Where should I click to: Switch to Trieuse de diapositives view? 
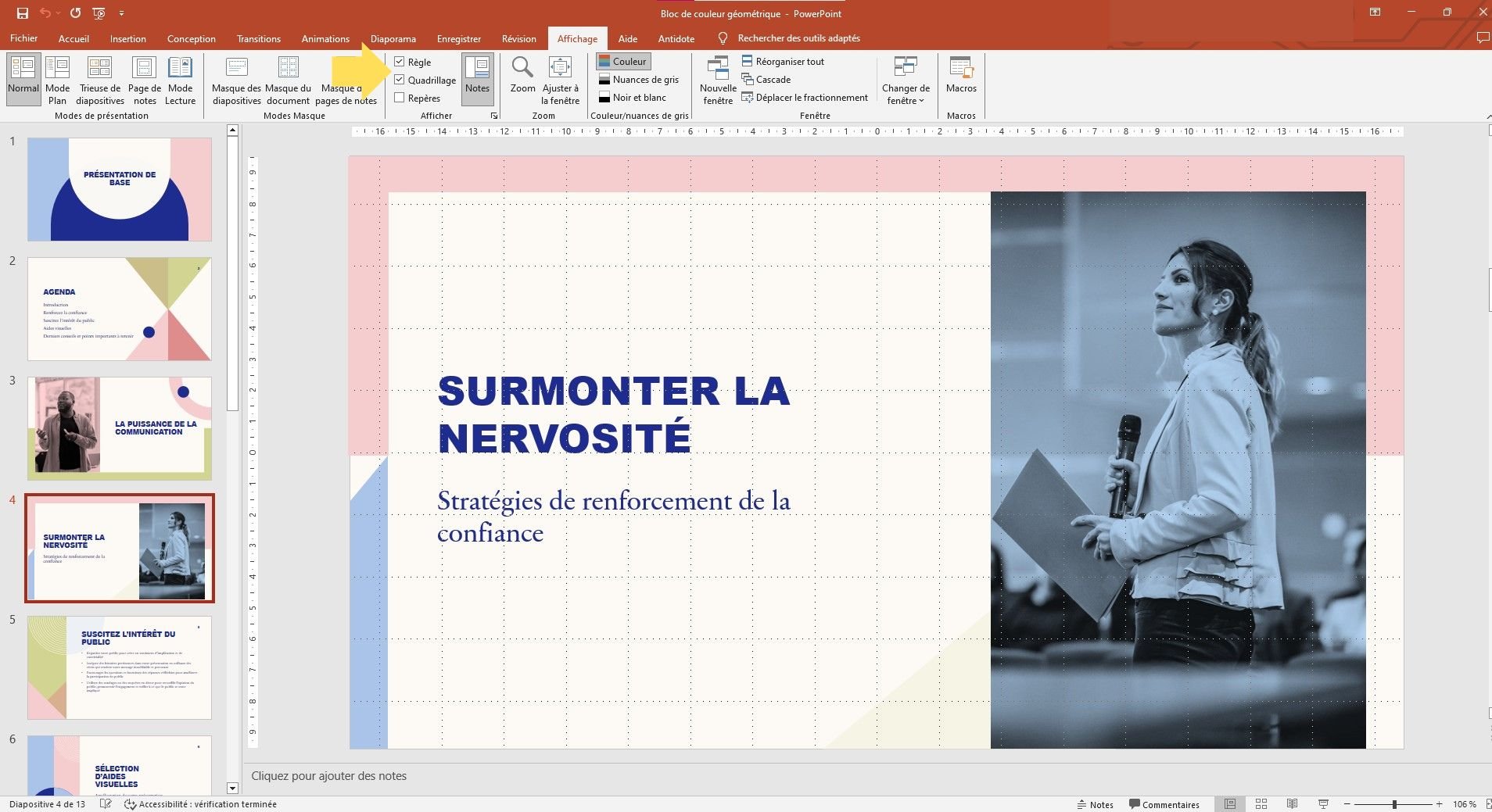point(99,78)
